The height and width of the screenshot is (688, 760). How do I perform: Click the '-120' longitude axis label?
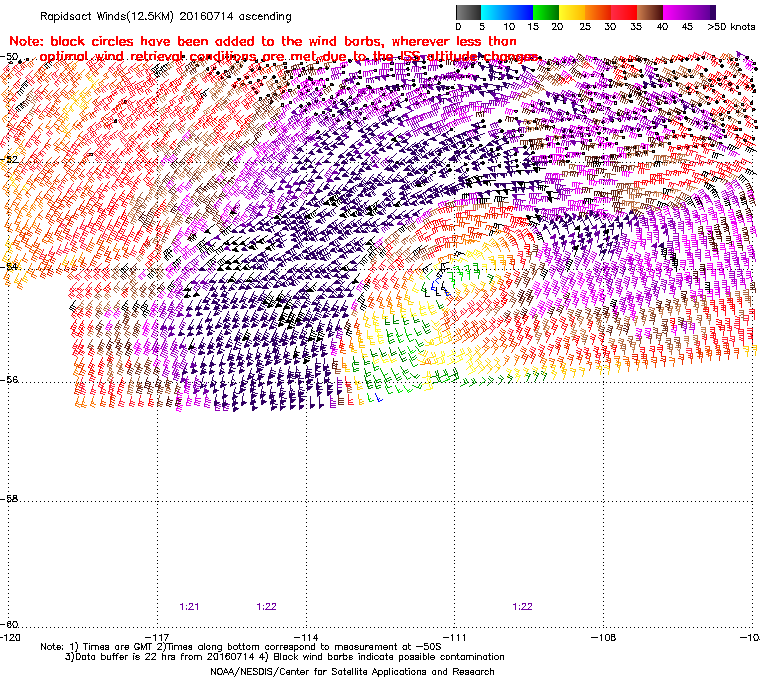(10, 637)
